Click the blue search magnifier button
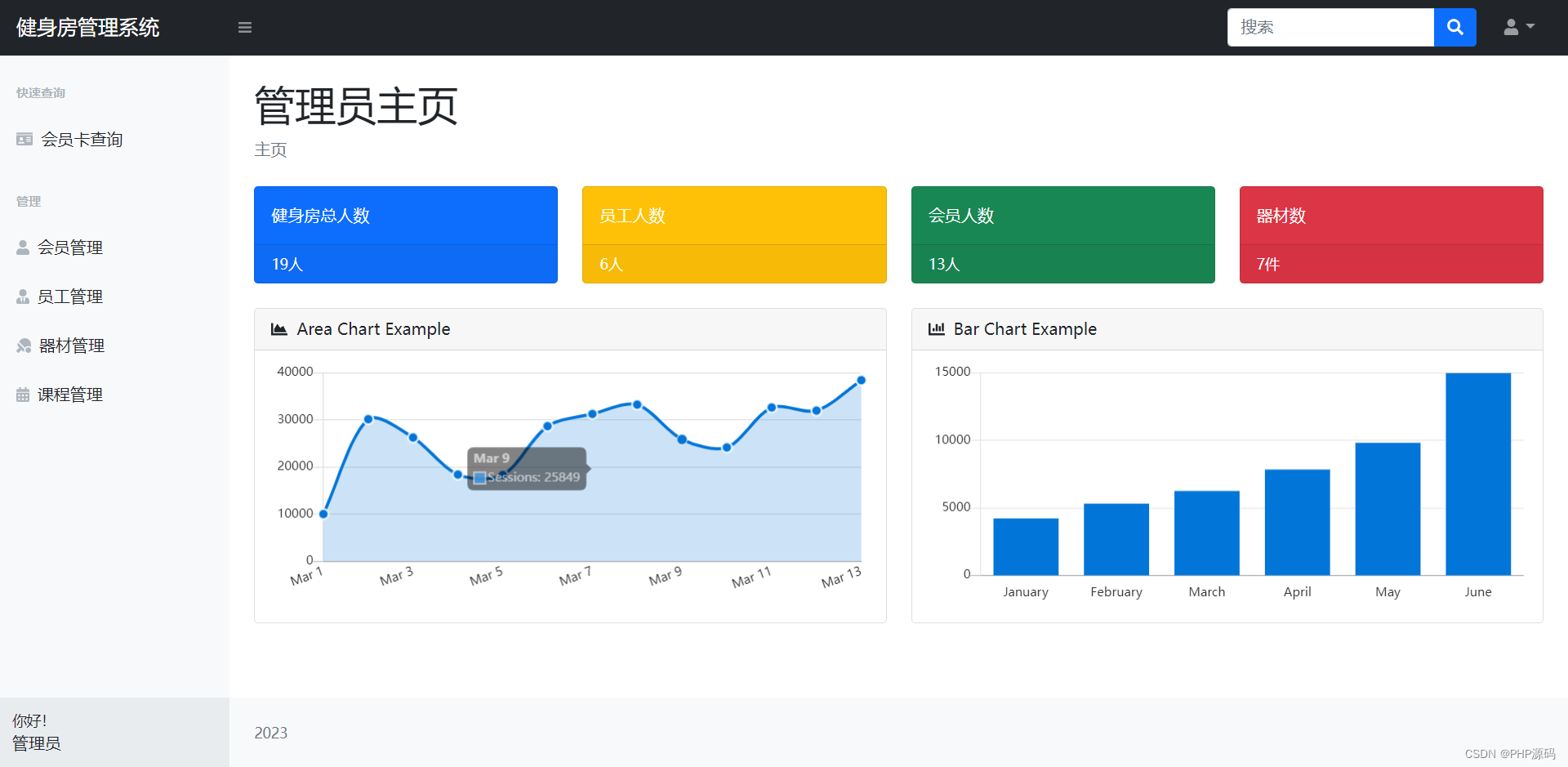1568x767 pixels. [x=1454, y=27]
